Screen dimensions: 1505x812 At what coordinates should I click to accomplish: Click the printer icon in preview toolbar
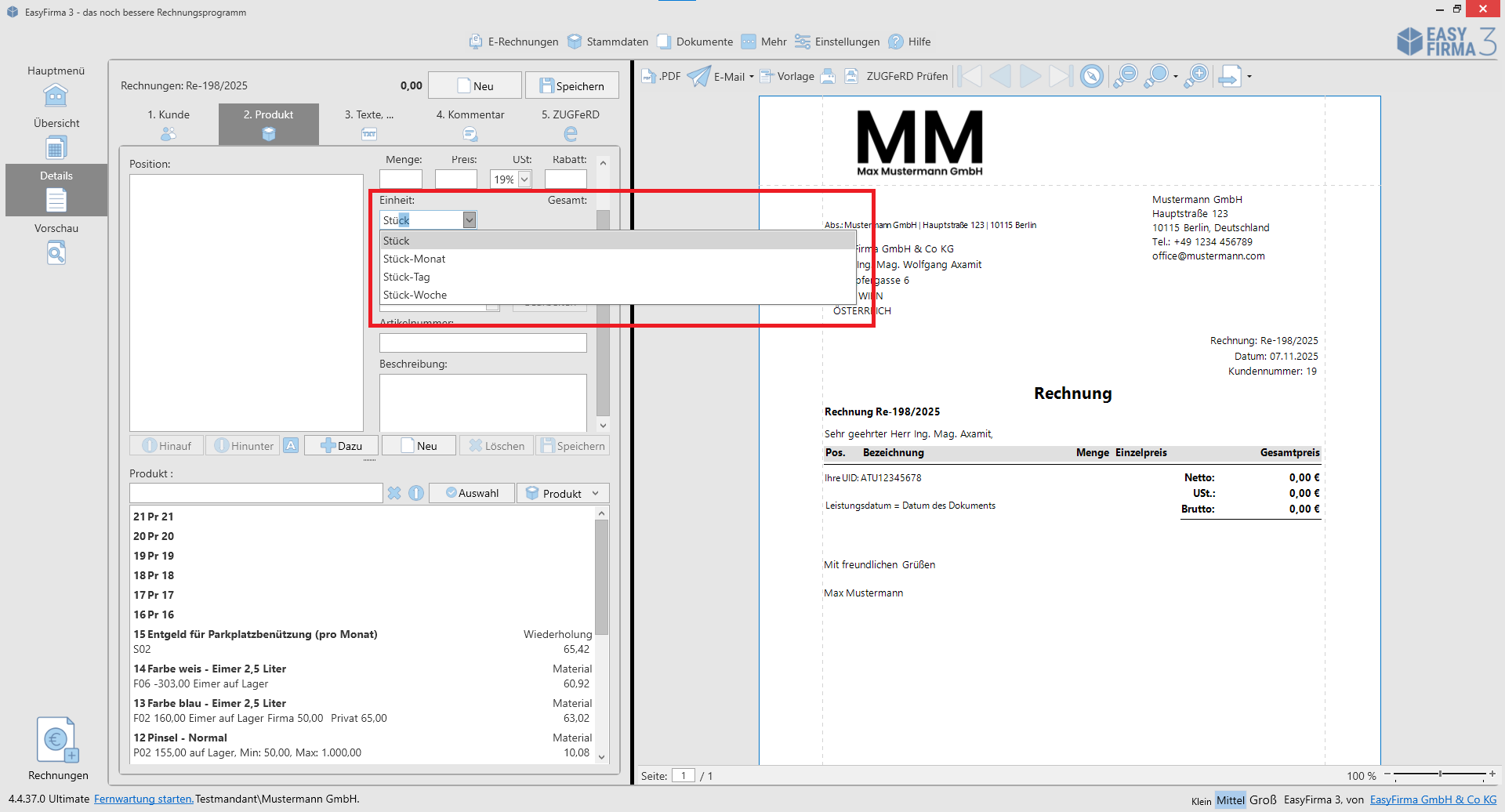point(828,77)
